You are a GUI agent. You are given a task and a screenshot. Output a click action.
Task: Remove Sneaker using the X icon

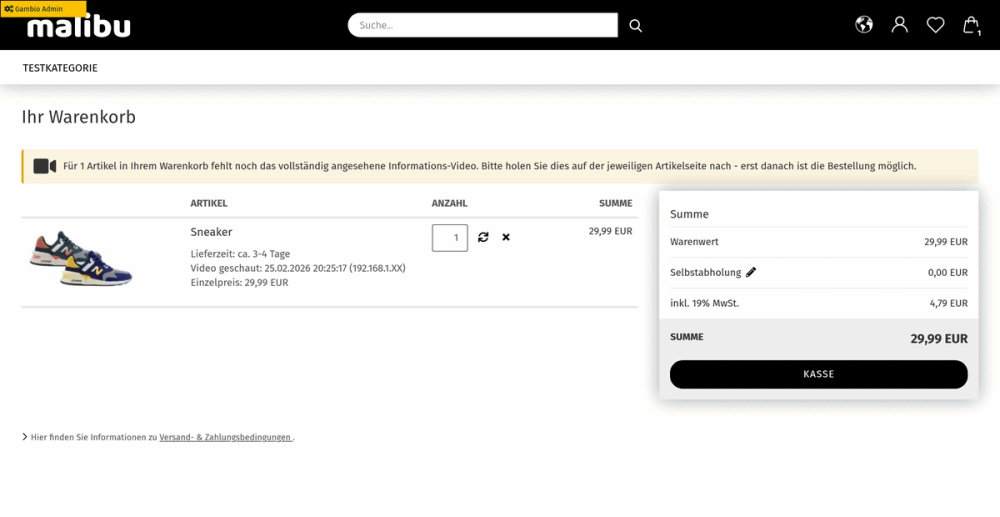point(506,237)
